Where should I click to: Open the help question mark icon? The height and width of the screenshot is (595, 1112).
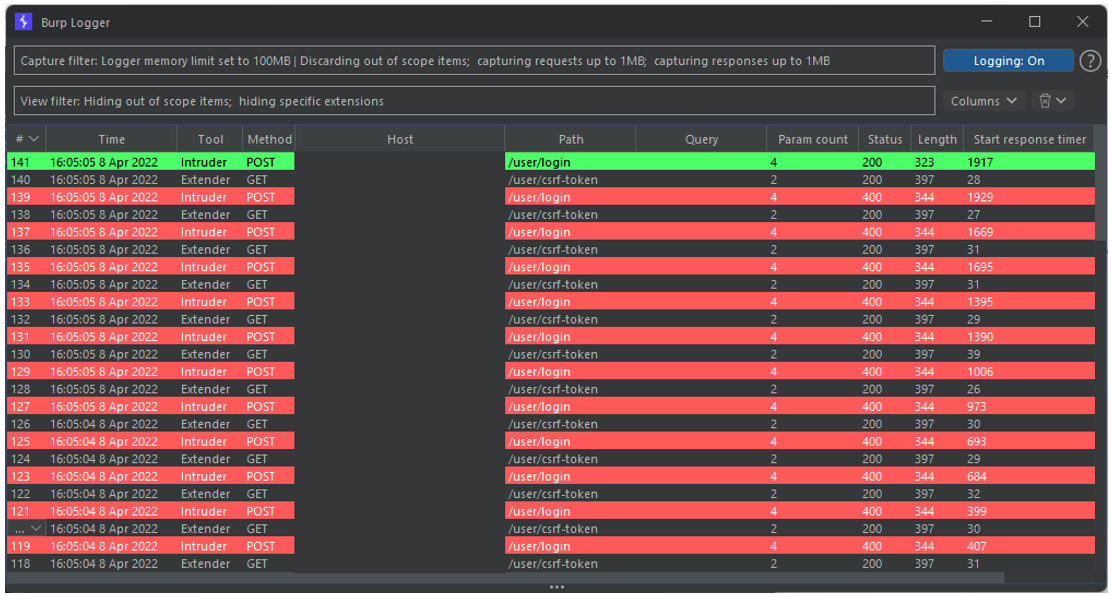1090,61
